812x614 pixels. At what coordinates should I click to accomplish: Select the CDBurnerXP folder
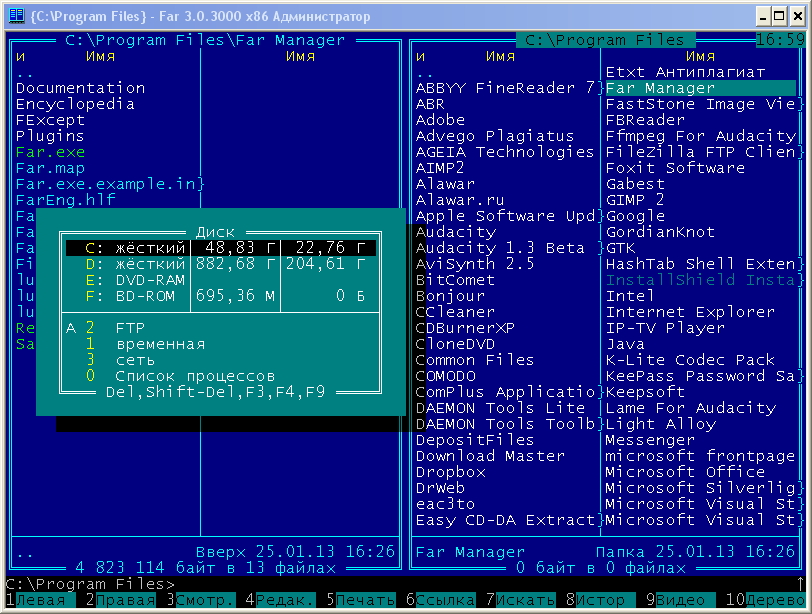pos(465,329)
